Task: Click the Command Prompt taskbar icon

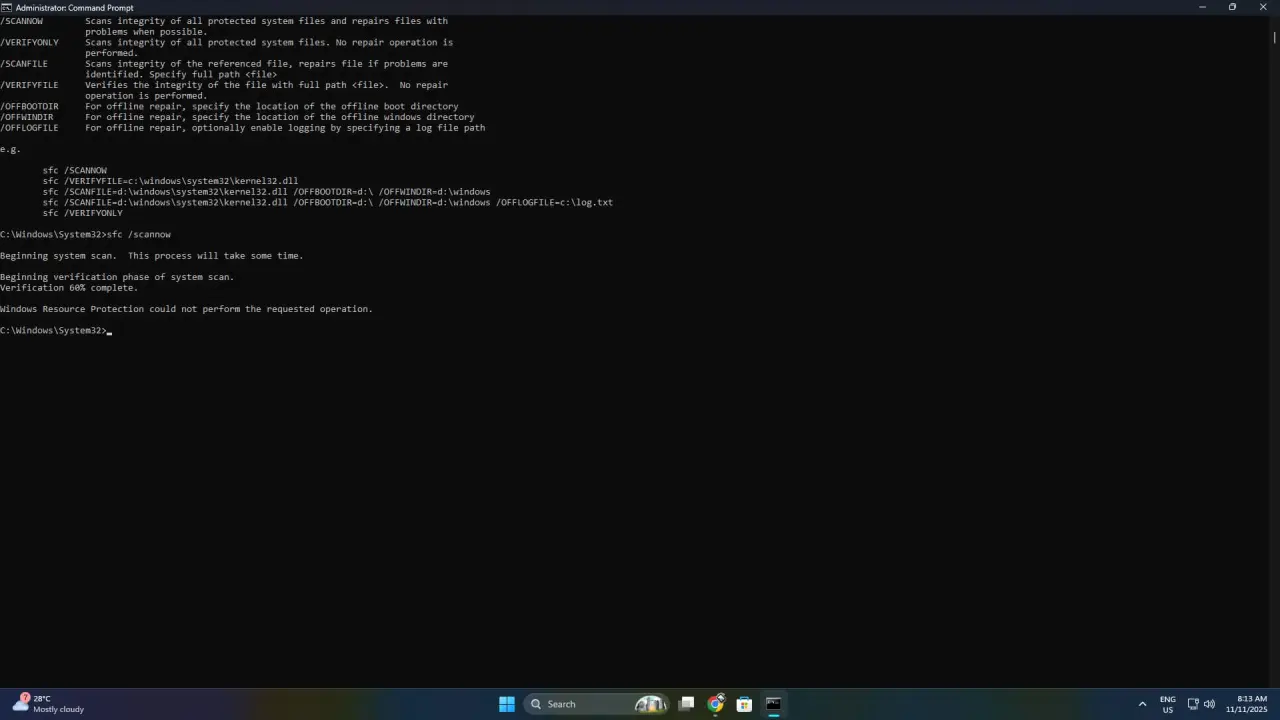Action: (773, 704)
